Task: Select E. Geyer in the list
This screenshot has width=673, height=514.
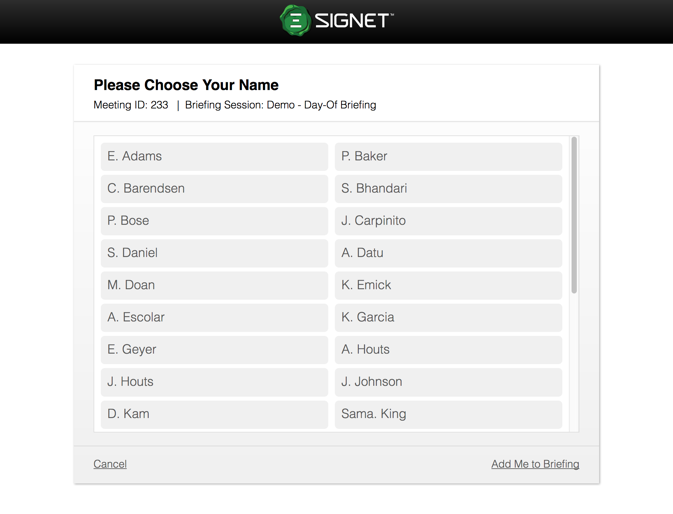Action: pos(214,349)
